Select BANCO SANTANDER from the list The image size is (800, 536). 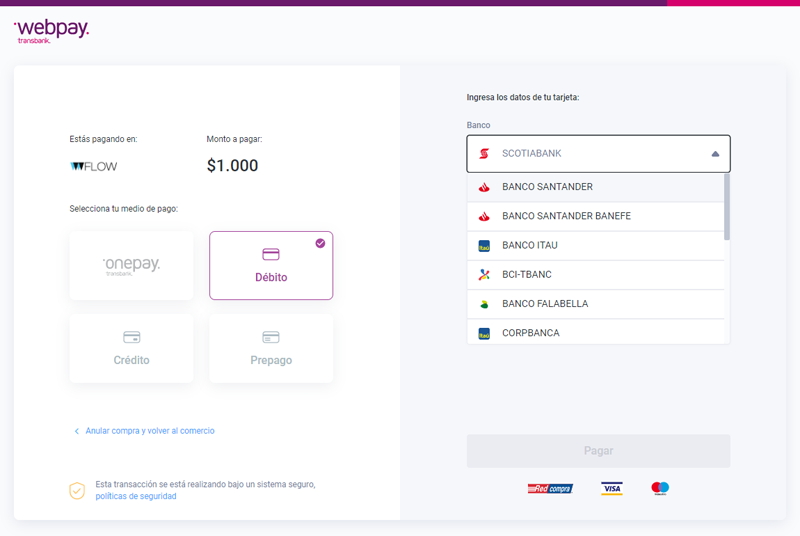tap(595, 187)
